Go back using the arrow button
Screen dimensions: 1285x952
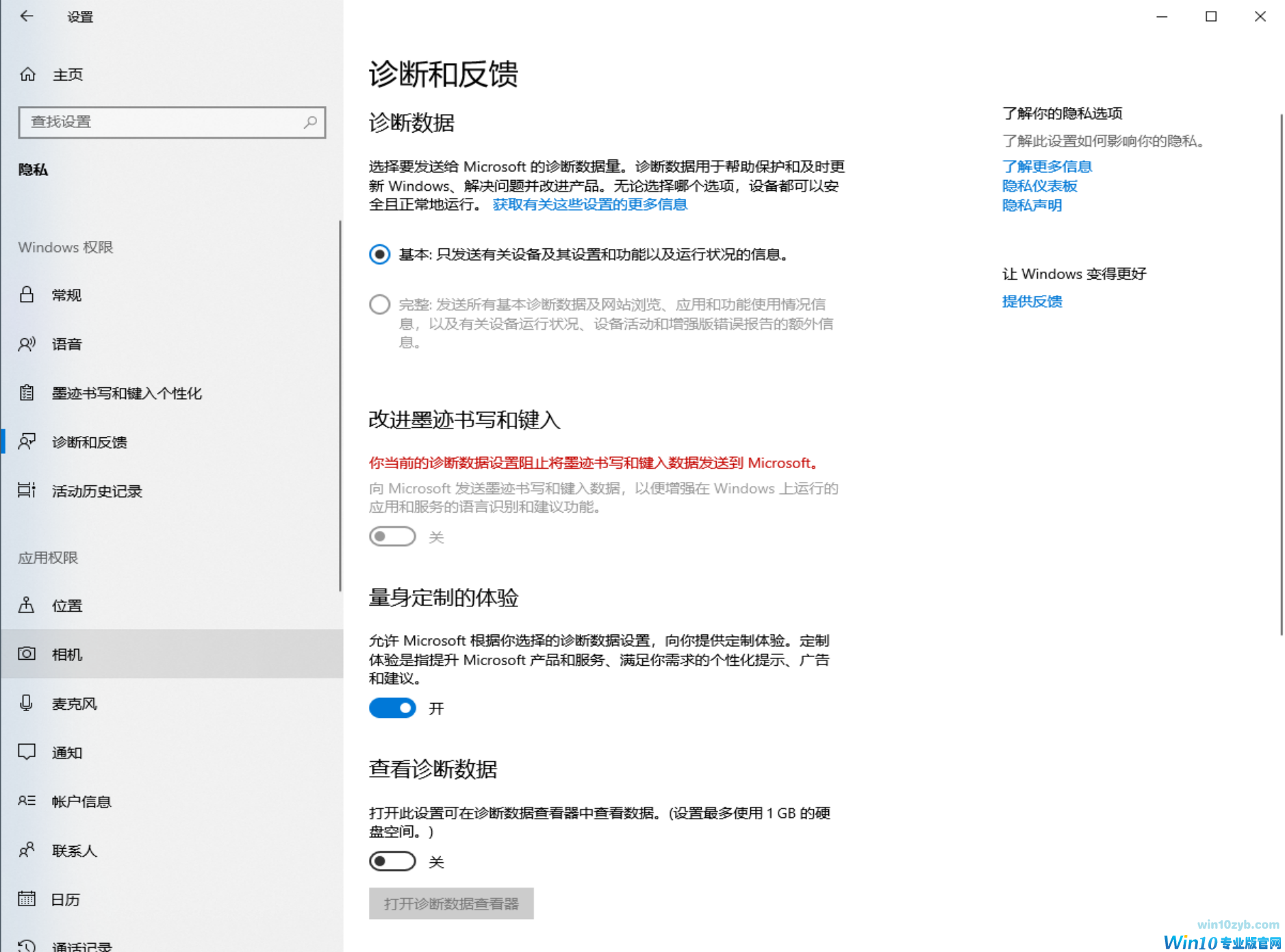tap(27, 16)
